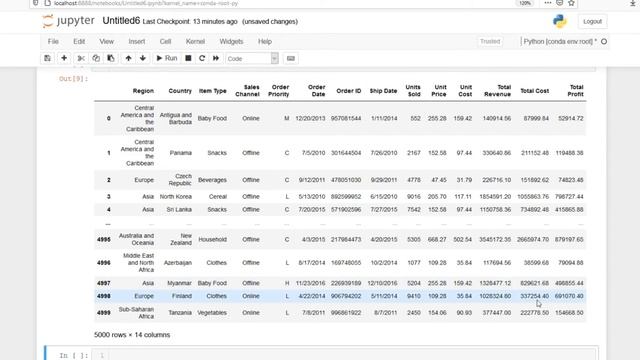Click the '5000 rows × 14 columns' summary
This screenshot has width=640, height=360.
(x=132, y=335)
